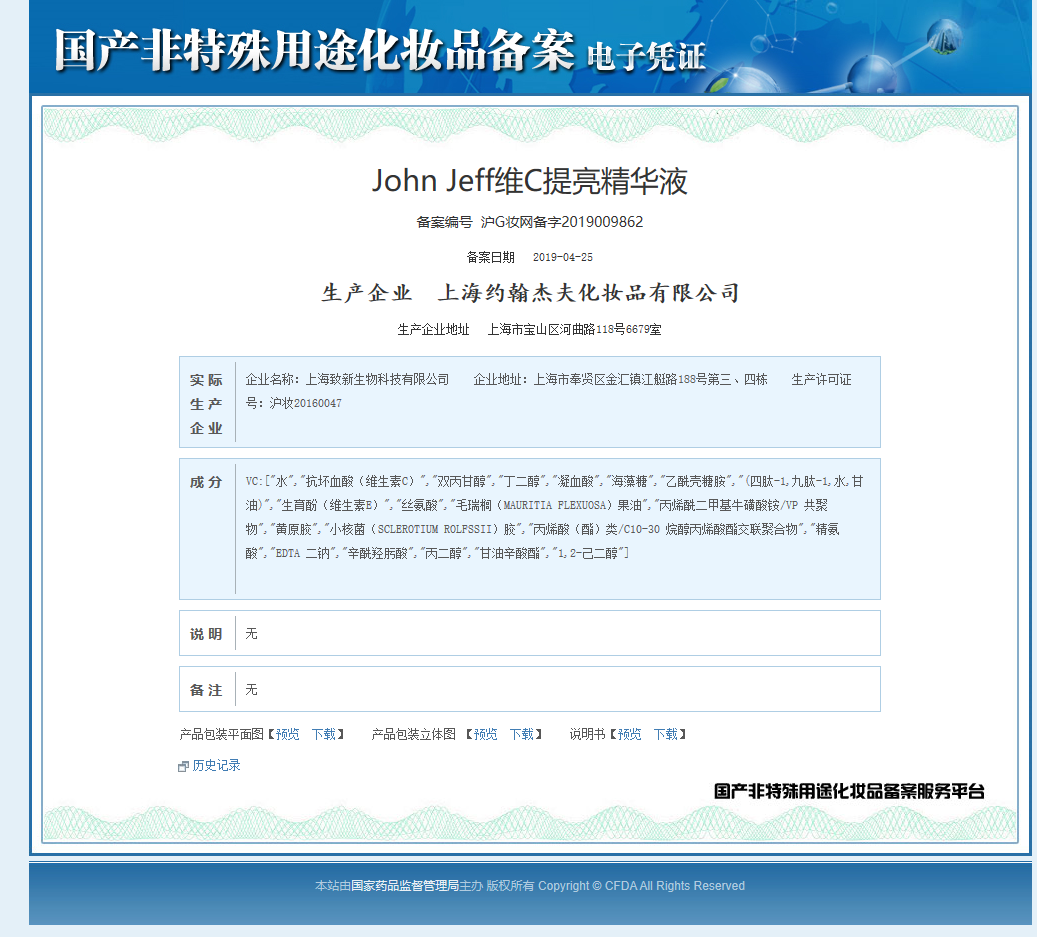Click the 企业地址 奉贤区金汇镇 address text
The image size is (1037, 937).
click(x=650, y=380)
